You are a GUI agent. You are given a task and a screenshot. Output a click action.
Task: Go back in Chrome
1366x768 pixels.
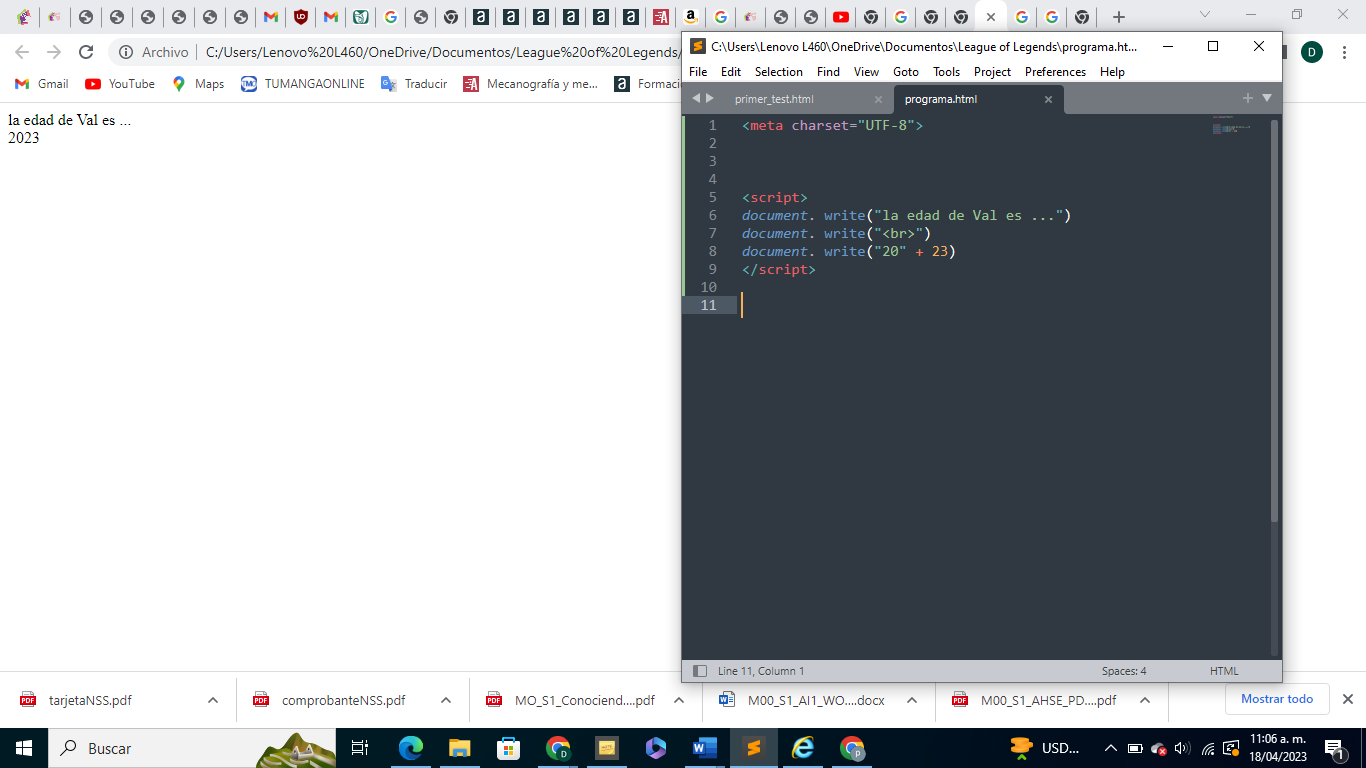pyautogui.click(x=21, y=52)
